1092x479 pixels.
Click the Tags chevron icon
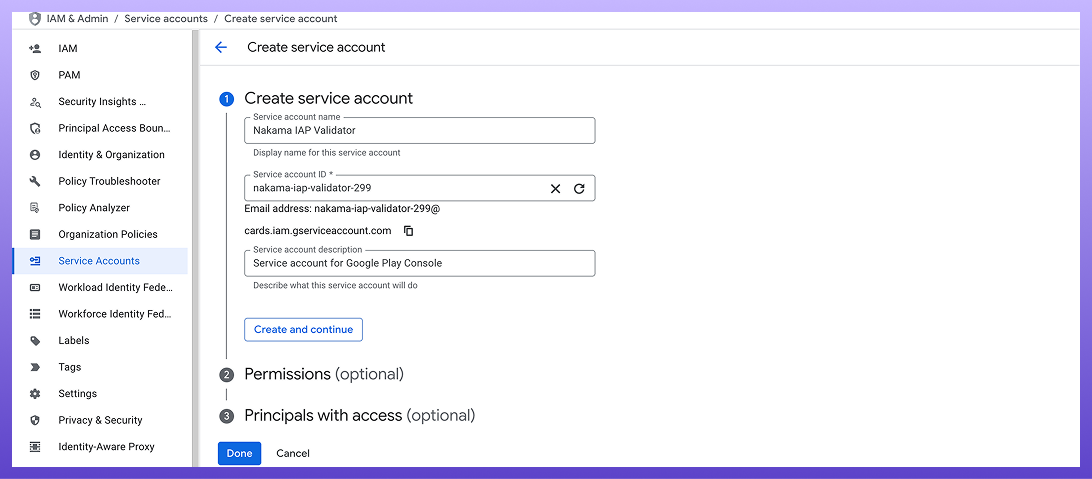coord(35,367)
